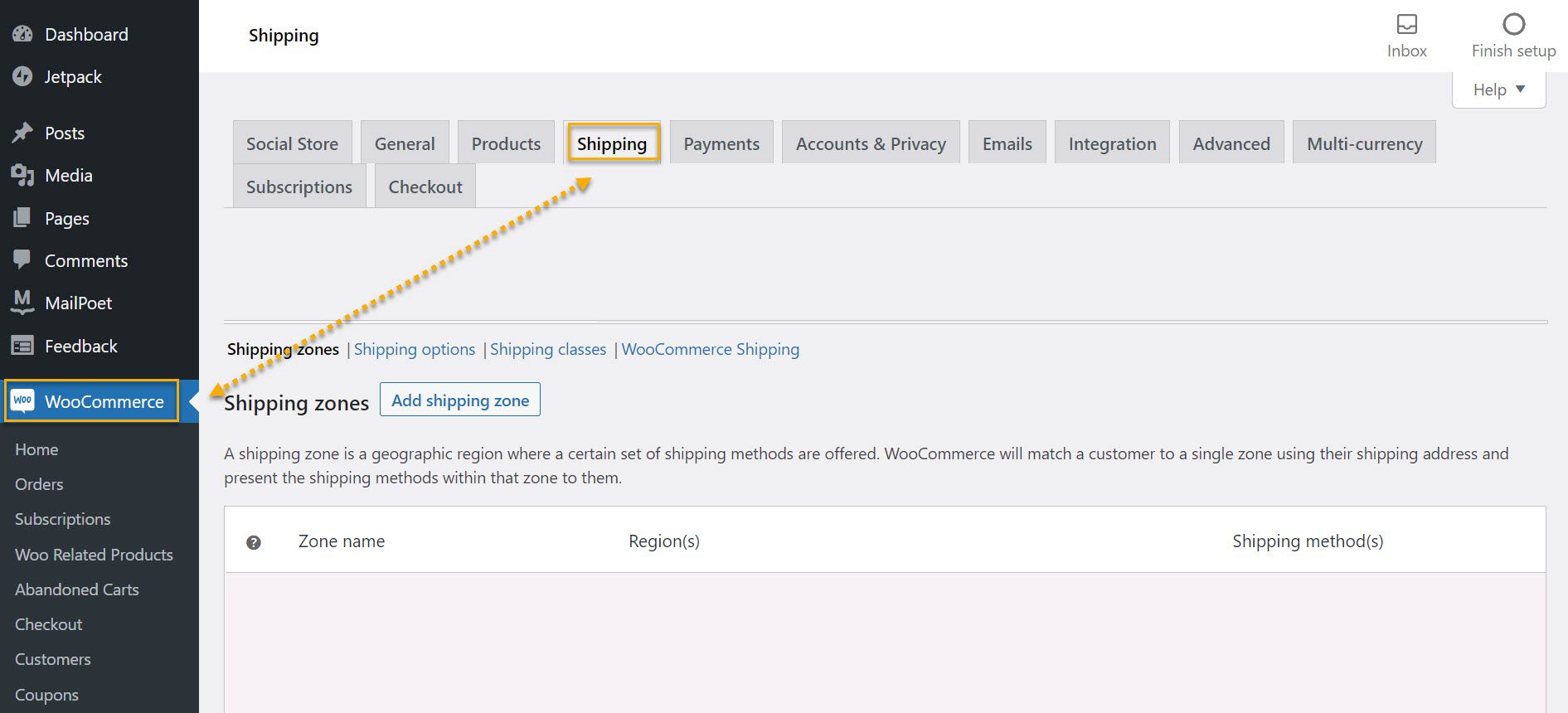
Task: Click the zone table help question-mark icon
Action: coord(254,542)
